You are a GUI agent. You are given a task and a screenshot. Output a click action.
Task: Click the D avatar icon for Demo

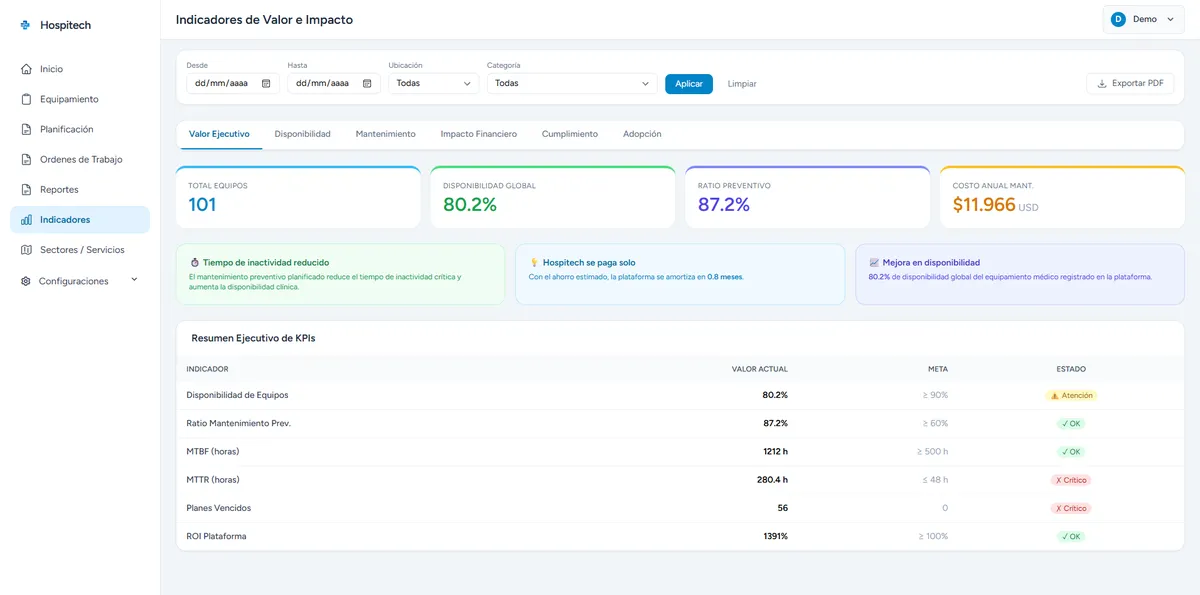(x=1118, y=19)
